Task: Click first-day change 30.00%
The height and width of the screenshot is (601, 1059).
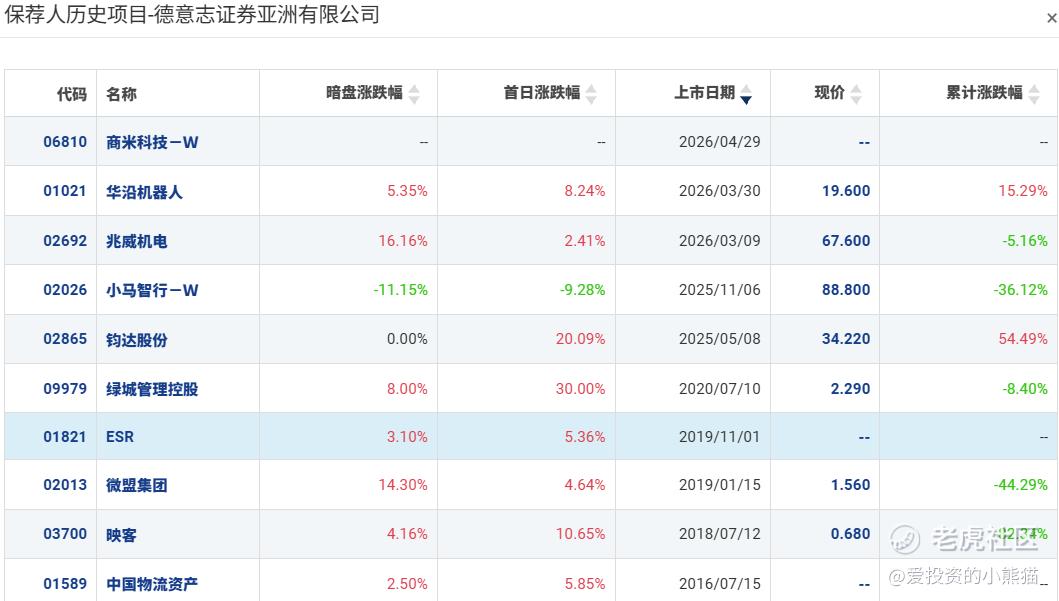Action: (580, 389)
